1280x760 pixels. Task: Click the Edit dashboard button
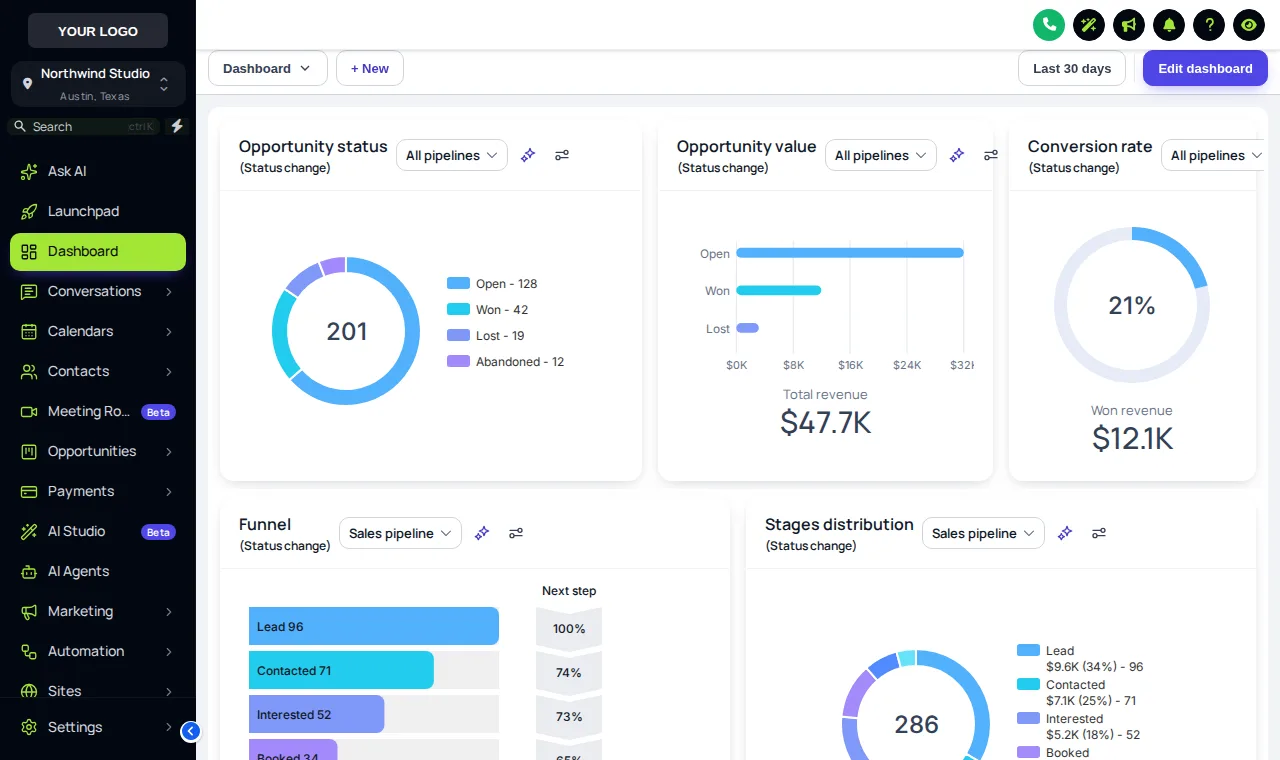(x=1205, y=68)
